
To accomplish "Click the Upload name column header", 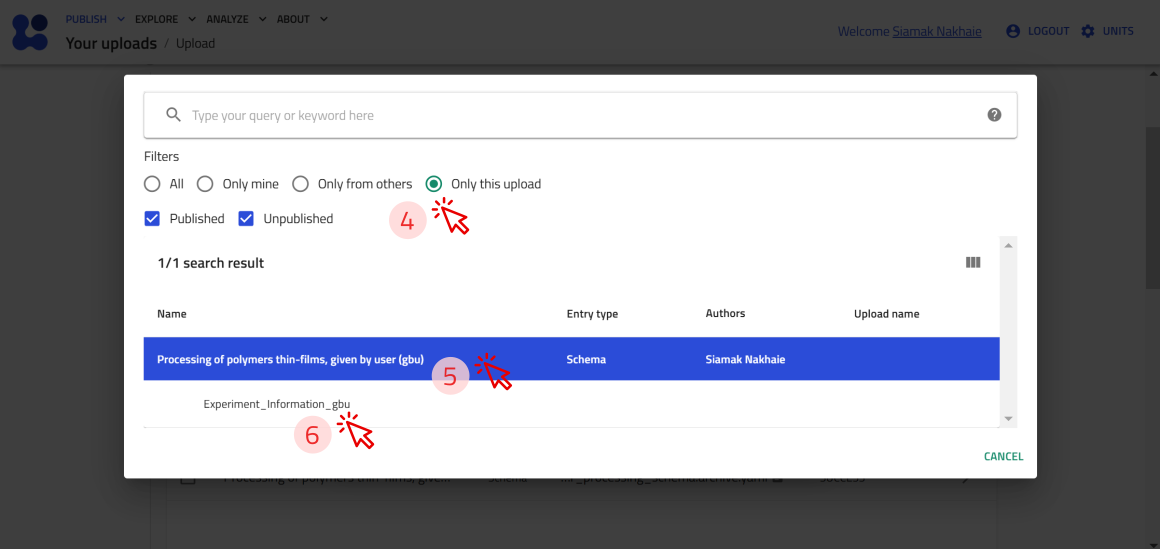I will pyautogui.click(x=886, y=314).
